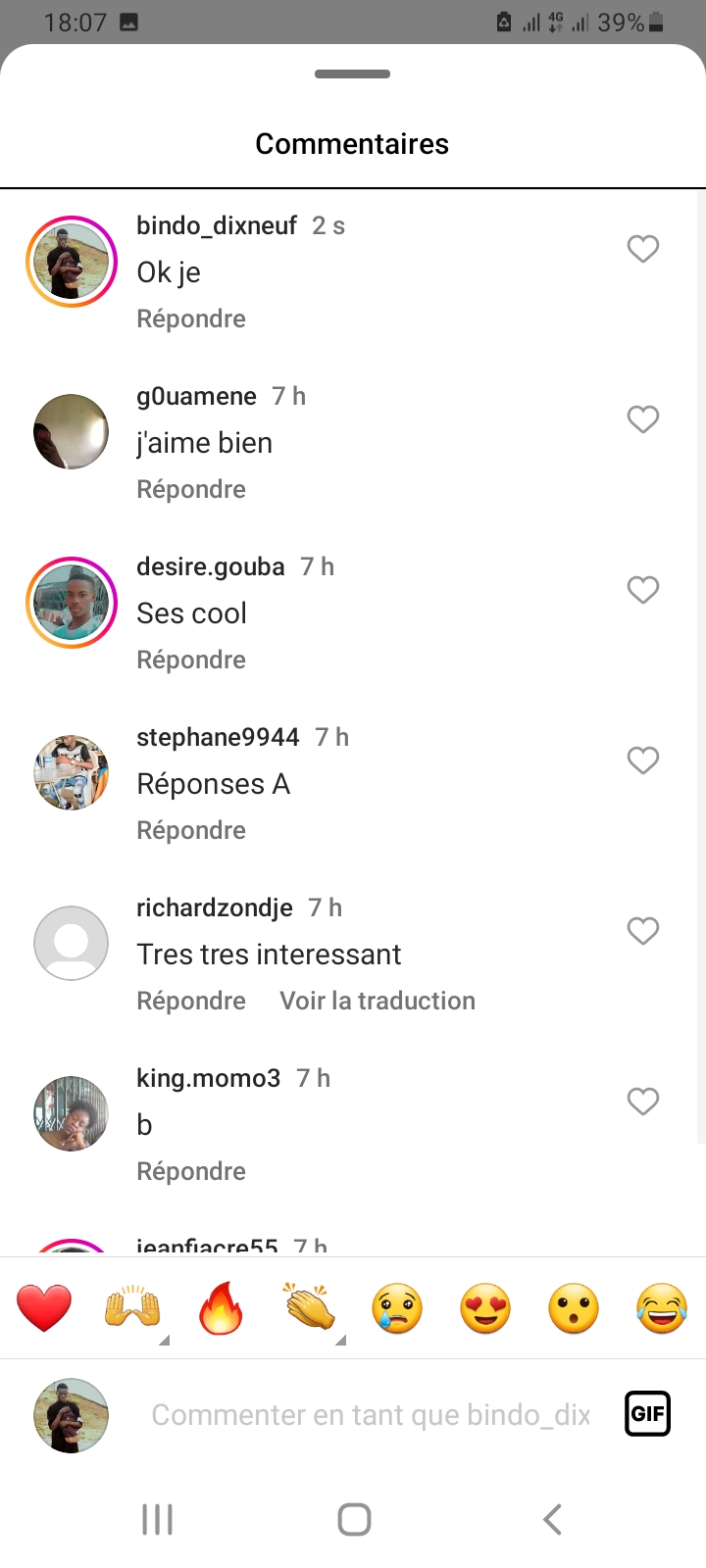The image size is (706, 1568).
Task: Add the raised hands emoji
Action: (132, 1308)
